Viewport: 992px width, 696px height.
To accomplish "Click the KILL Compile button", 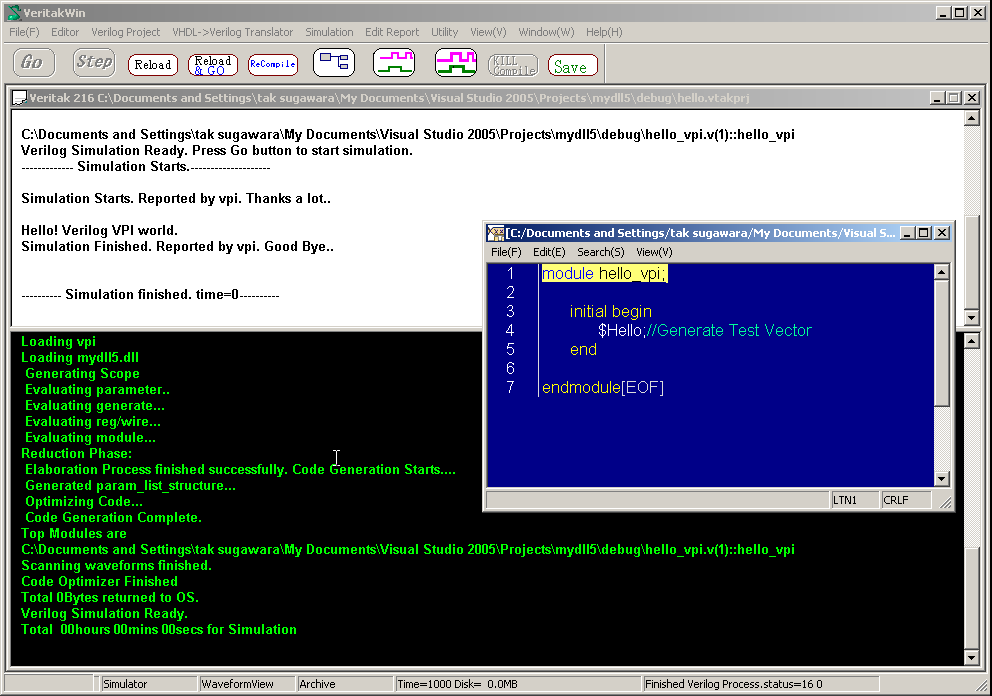I will click(x=513, y=65).
